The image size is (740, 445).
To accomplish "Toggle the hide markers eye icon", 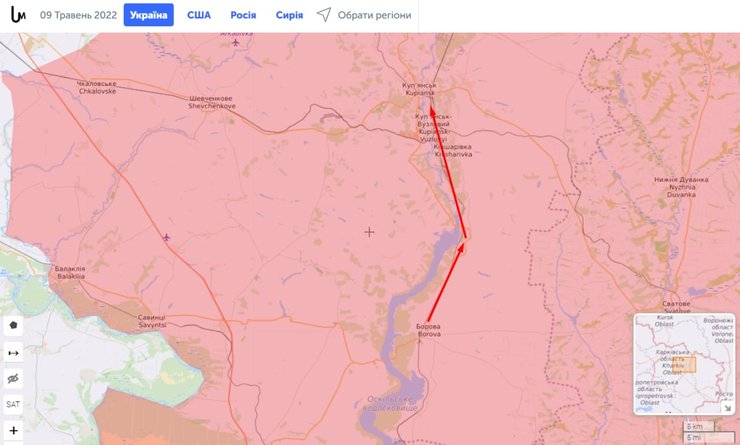I will tap(13, 379).
